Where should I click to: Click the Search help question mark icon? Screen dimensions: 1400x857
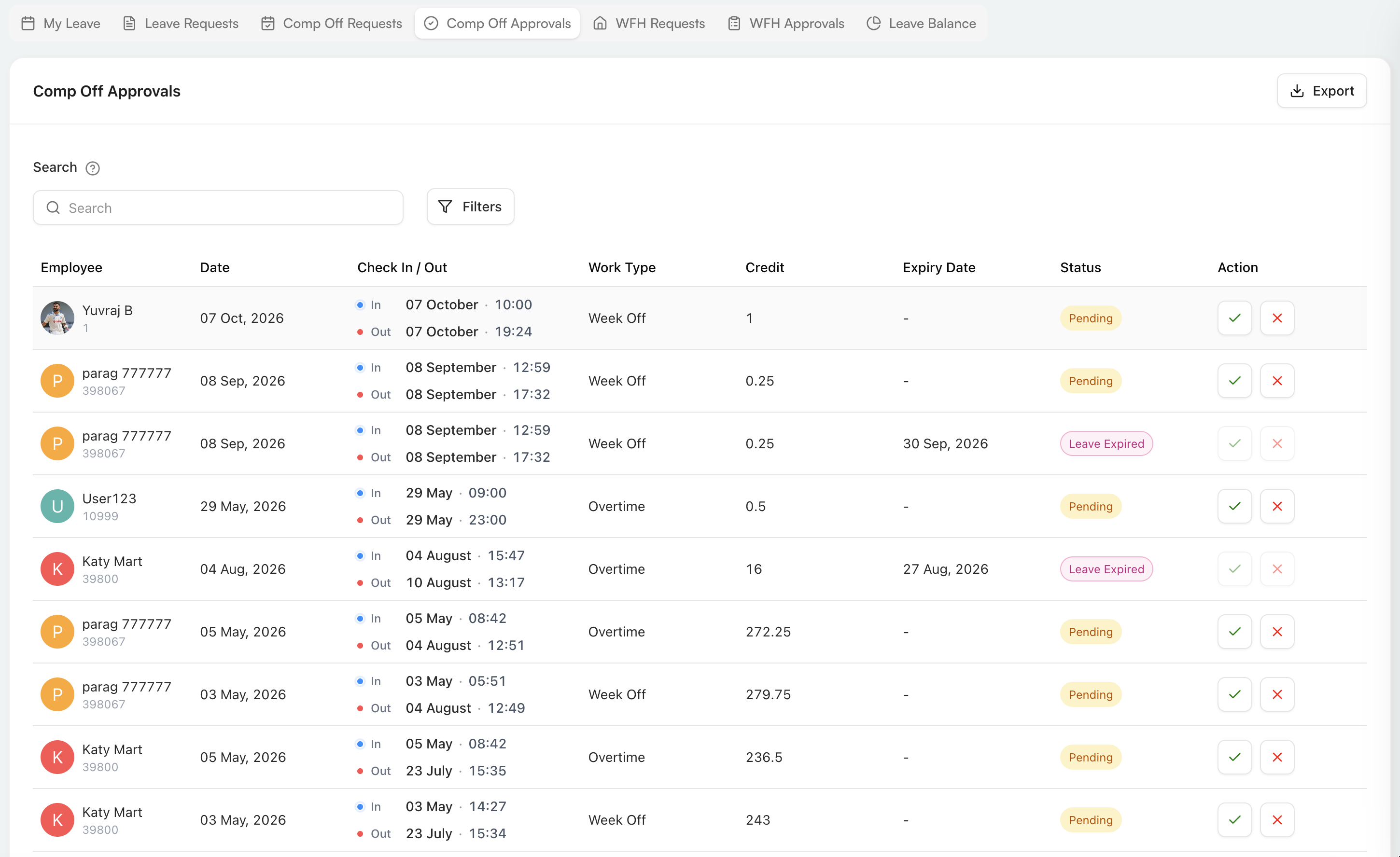[93, 168]
